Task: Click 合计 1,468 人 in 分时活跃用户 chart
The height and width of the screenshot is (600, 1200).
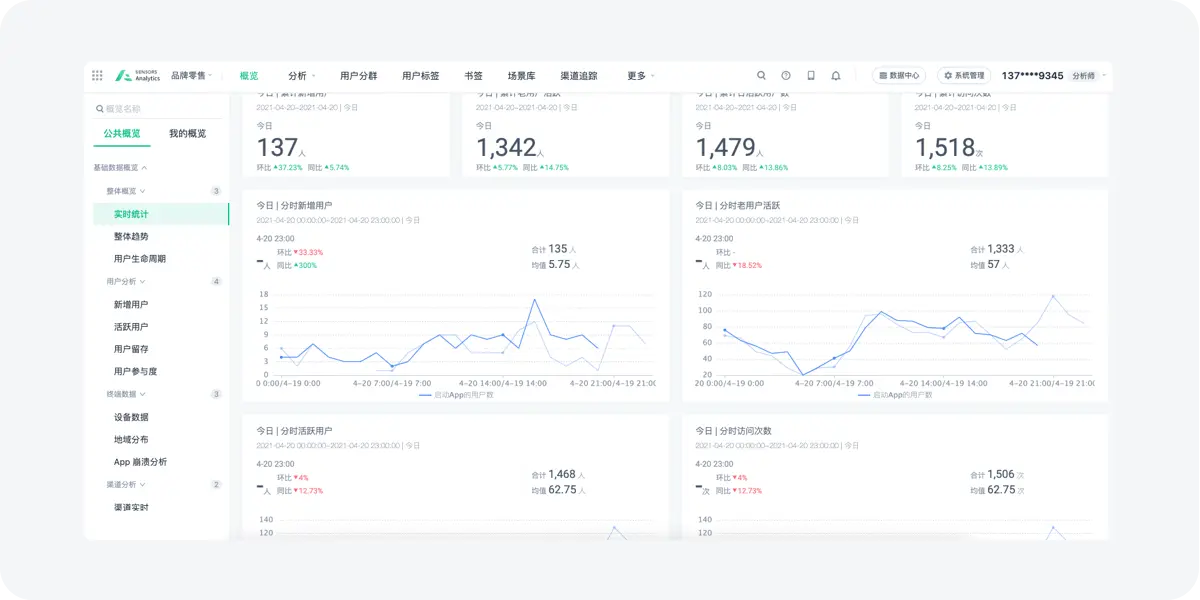Action: coord(558,475)
